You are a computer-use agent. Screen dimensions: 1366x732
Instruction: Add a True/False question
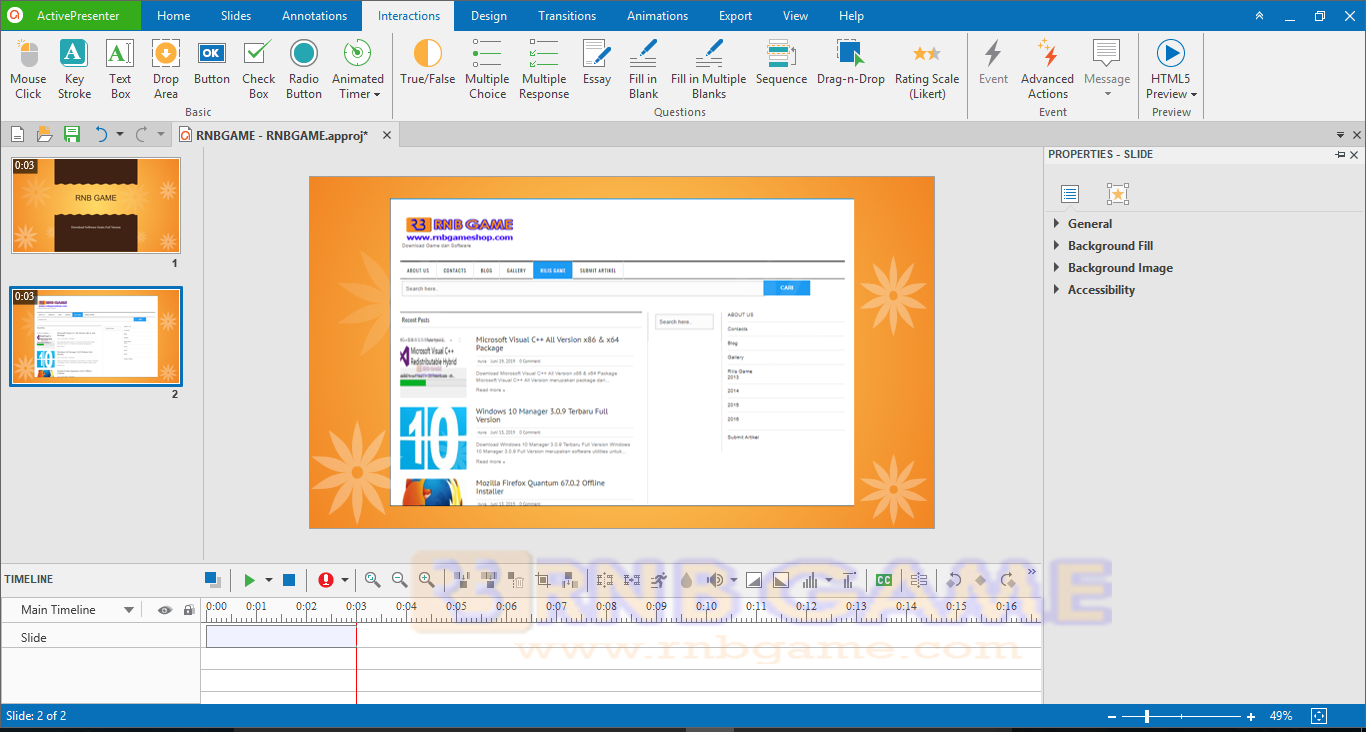[x=427, y=63]
